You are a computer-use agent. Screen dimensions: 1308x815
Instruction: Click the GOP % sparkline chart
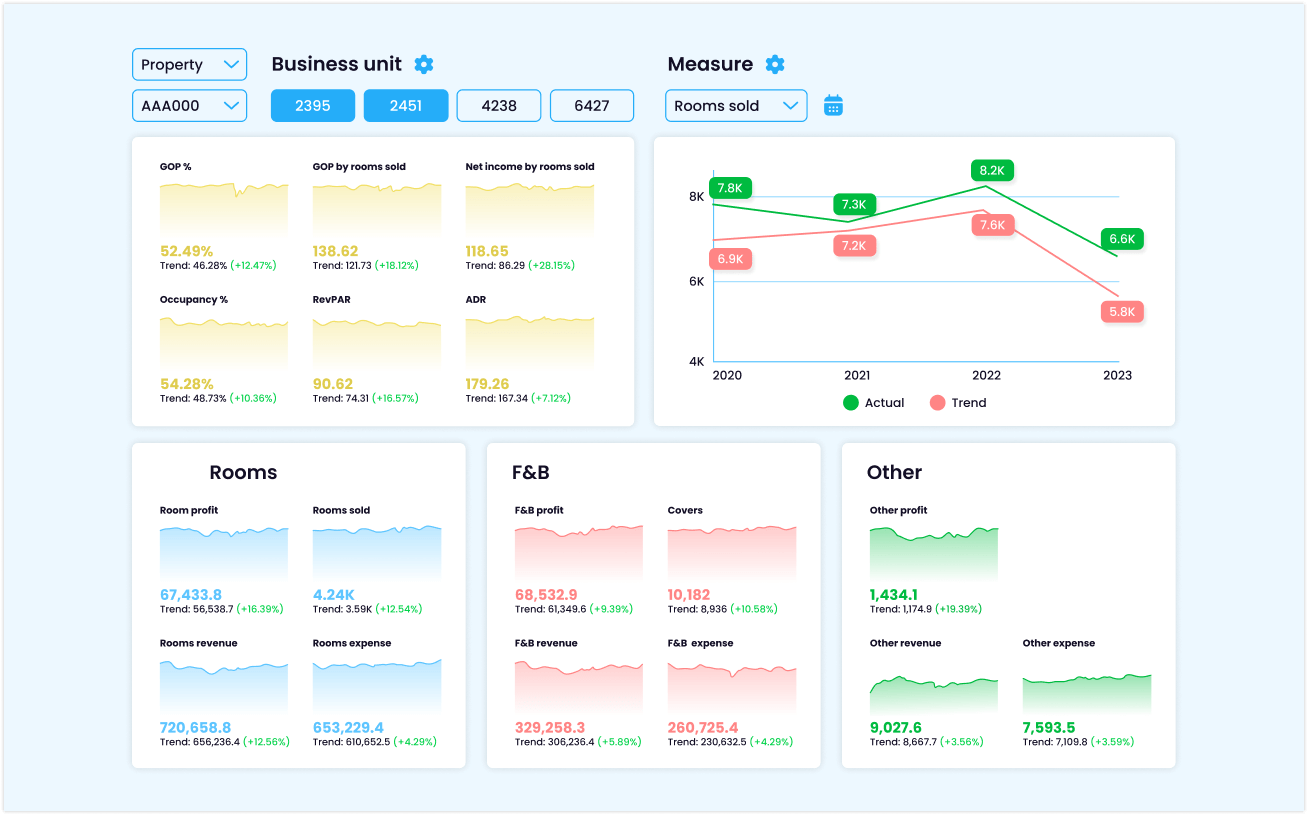click(224, 209)
